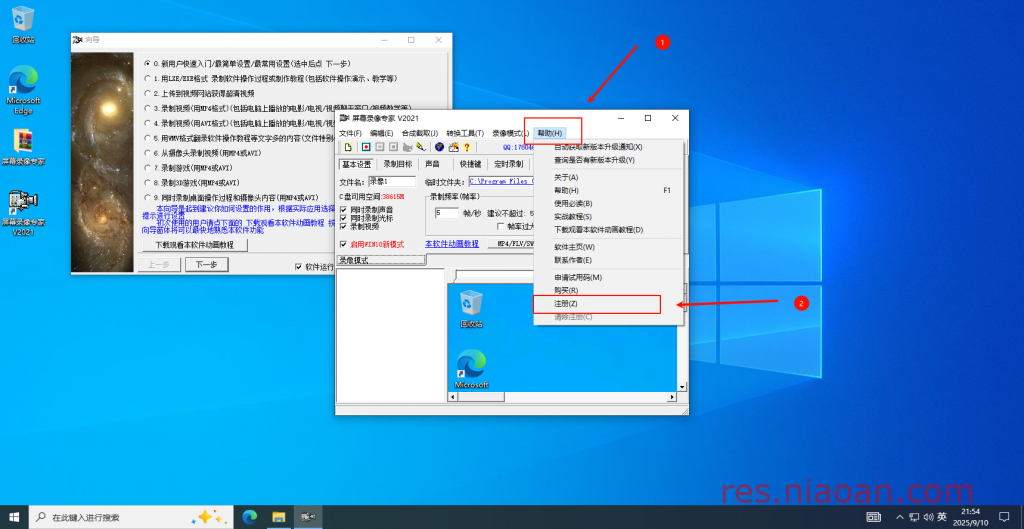Viewport: 1024px width, 529px height.
Task: Switch to the 快捷键 tab
Action: 470,164
